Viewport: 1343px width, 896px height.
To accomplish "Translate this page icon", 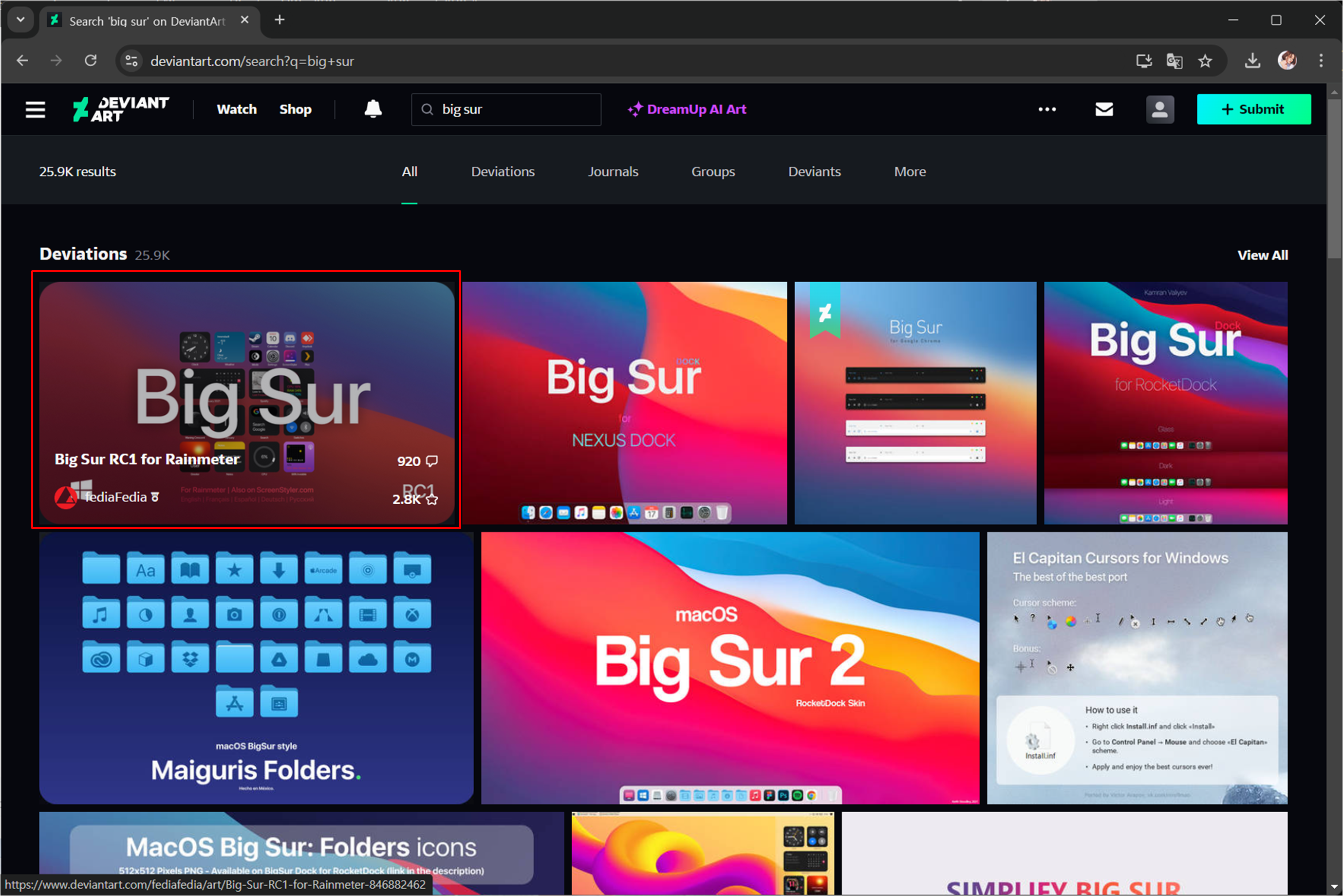I will 1175,60.
